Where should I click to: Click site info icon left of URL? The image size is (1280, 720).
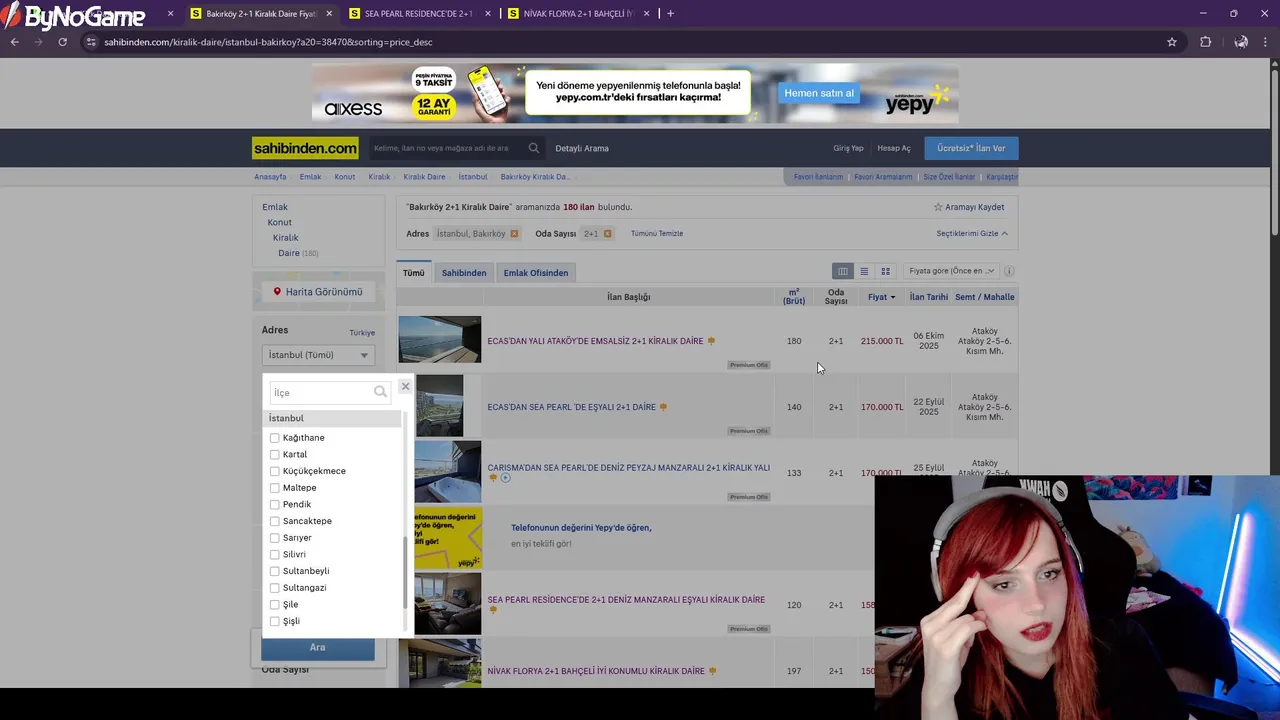[x=91, y=42]
